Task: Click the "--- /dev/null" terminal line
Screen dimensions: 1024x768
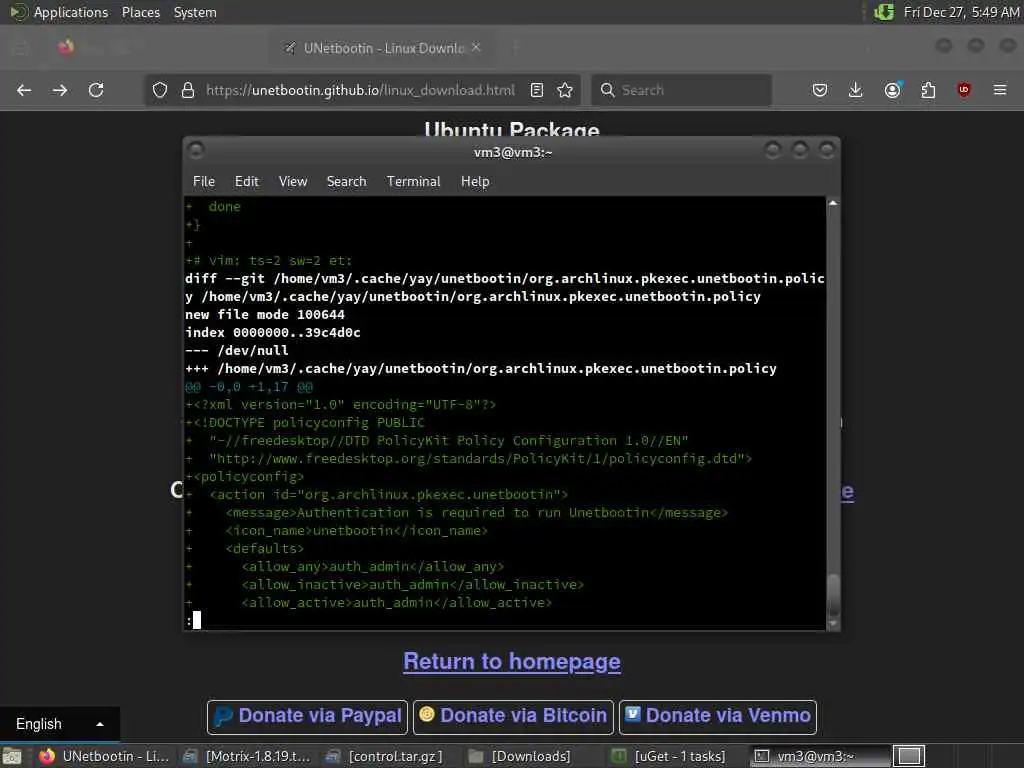Action: pyautogui.click(x=236, y=351)
